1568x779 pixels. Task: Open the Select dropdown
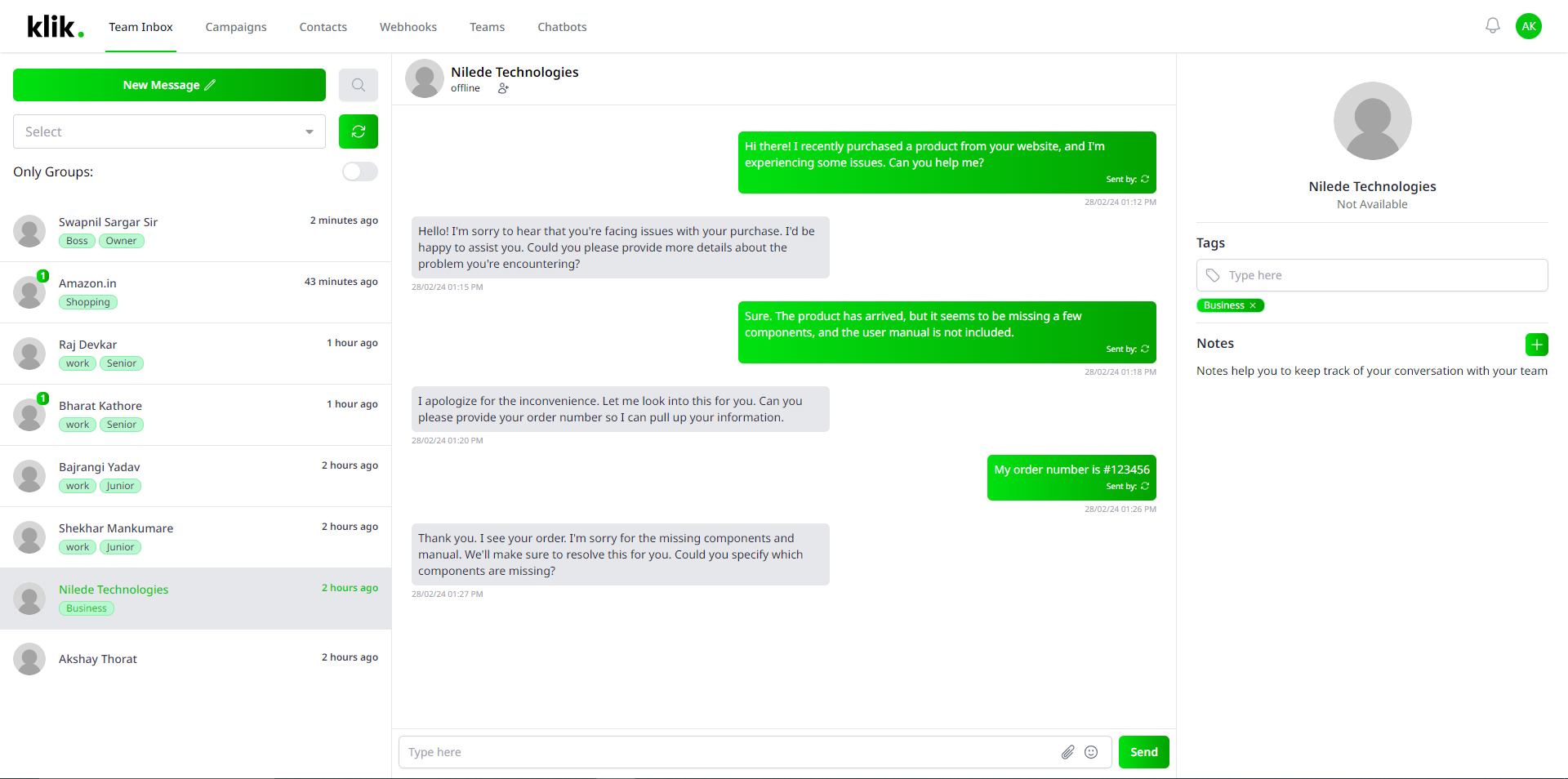point(169,131)
